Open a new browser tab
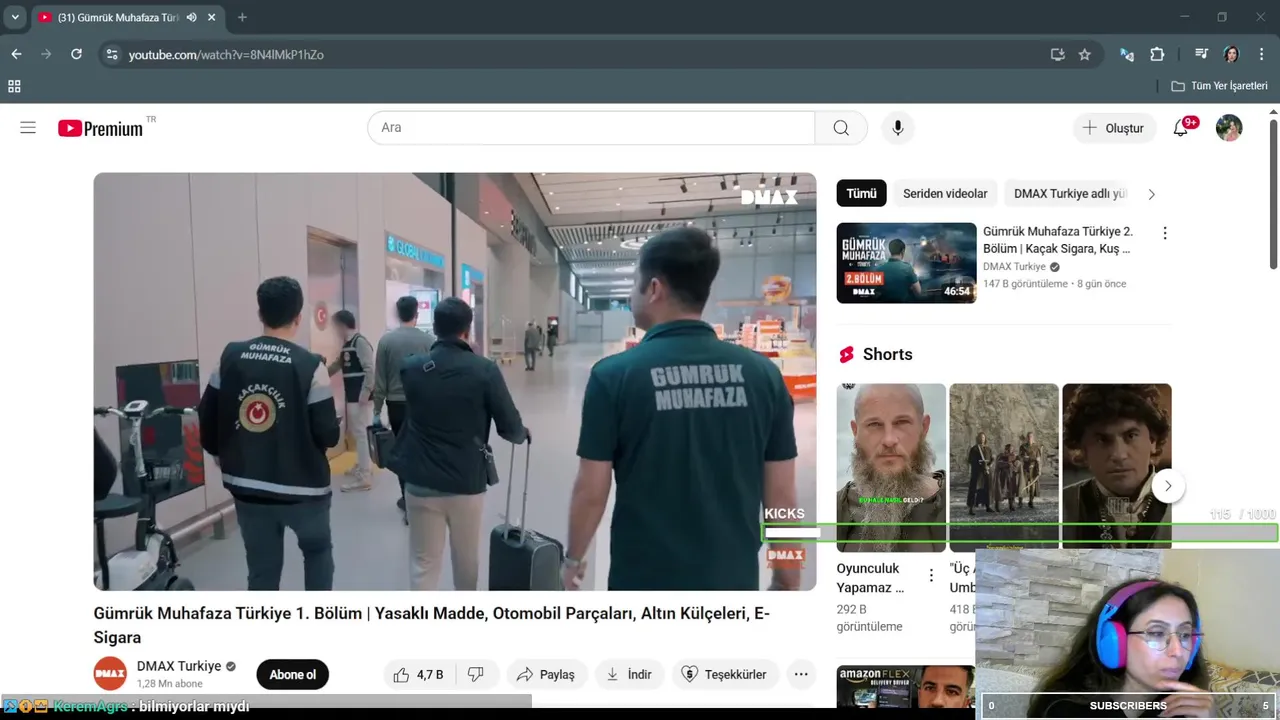The height and width of the screenshot is (720, 1280). (x=242, y=17)
